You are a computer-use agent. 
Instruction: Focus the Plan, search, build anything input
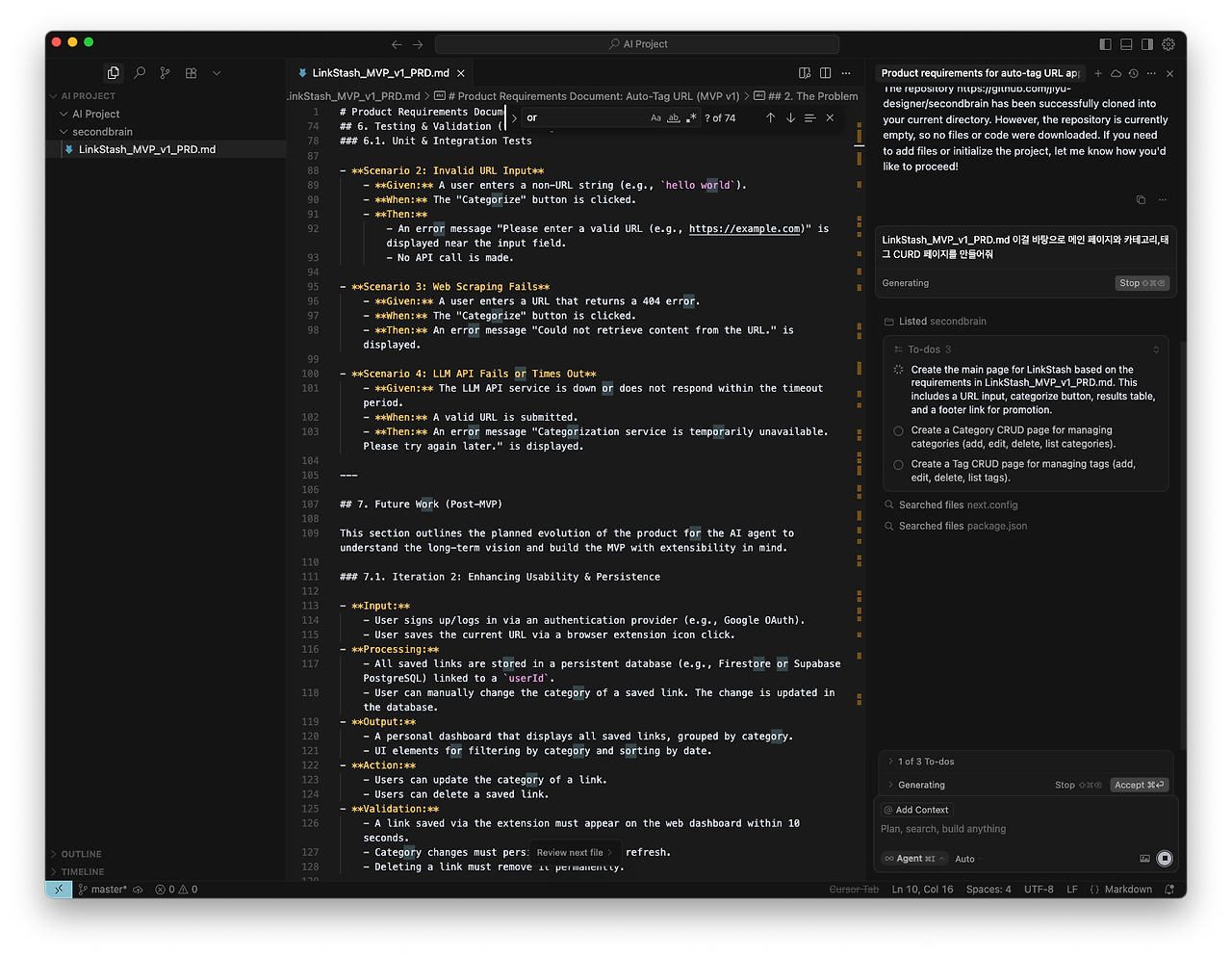(x=1025, y=829)
